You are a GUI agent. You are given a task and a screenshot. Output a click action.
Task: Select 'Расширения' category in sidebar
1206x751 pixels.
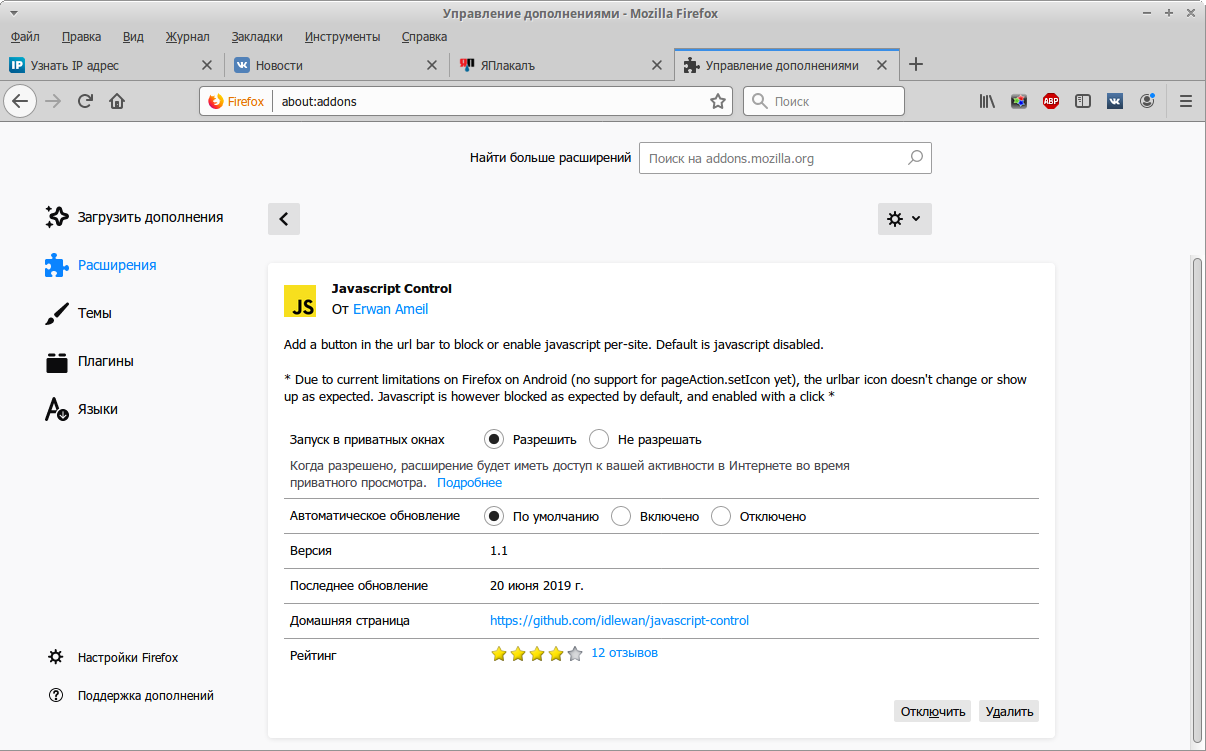tap(101, 265)
